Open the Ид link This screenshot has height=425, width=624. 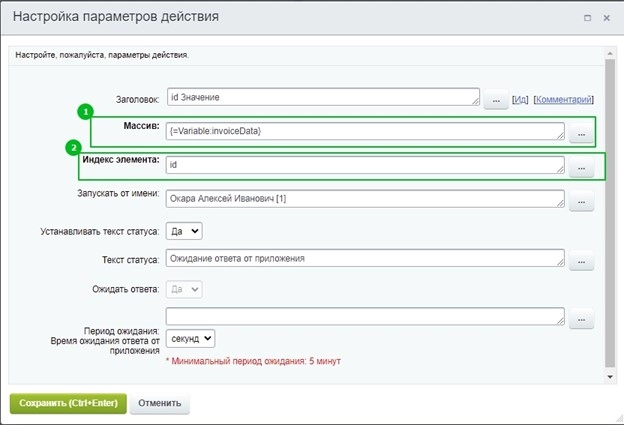pos(520,100)
